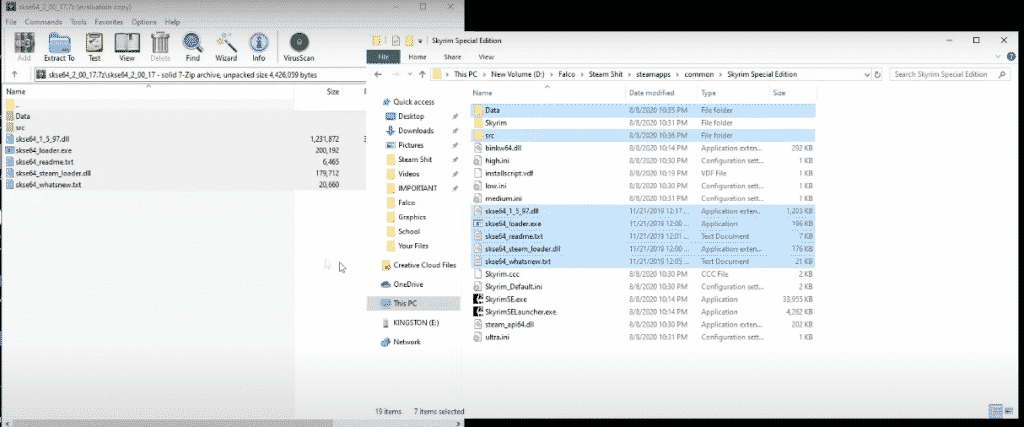1024x427 pixels.
Task: Open WinRAR File menu
Action: (10, 22)
